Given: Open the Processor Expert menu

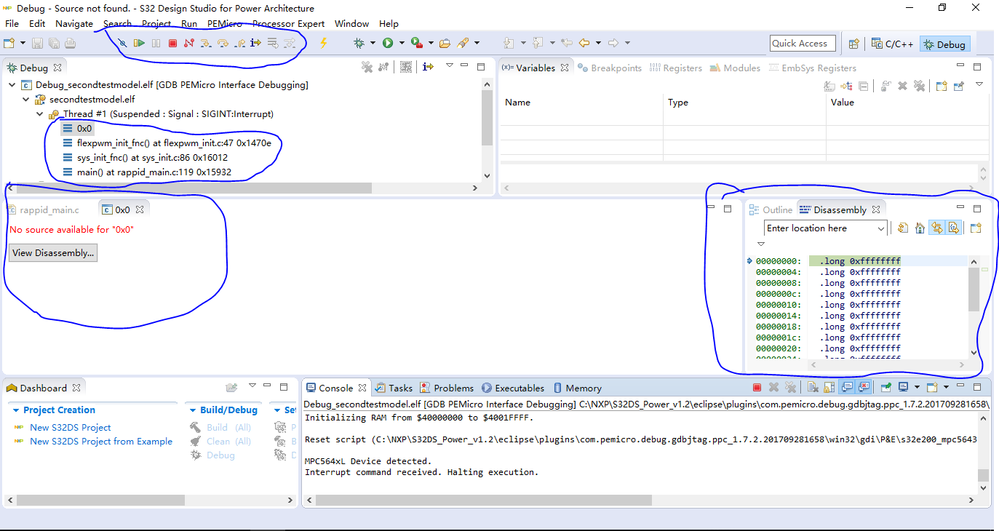Looking at the screenshot, I should pyautogui.click(x=288, y=24).
